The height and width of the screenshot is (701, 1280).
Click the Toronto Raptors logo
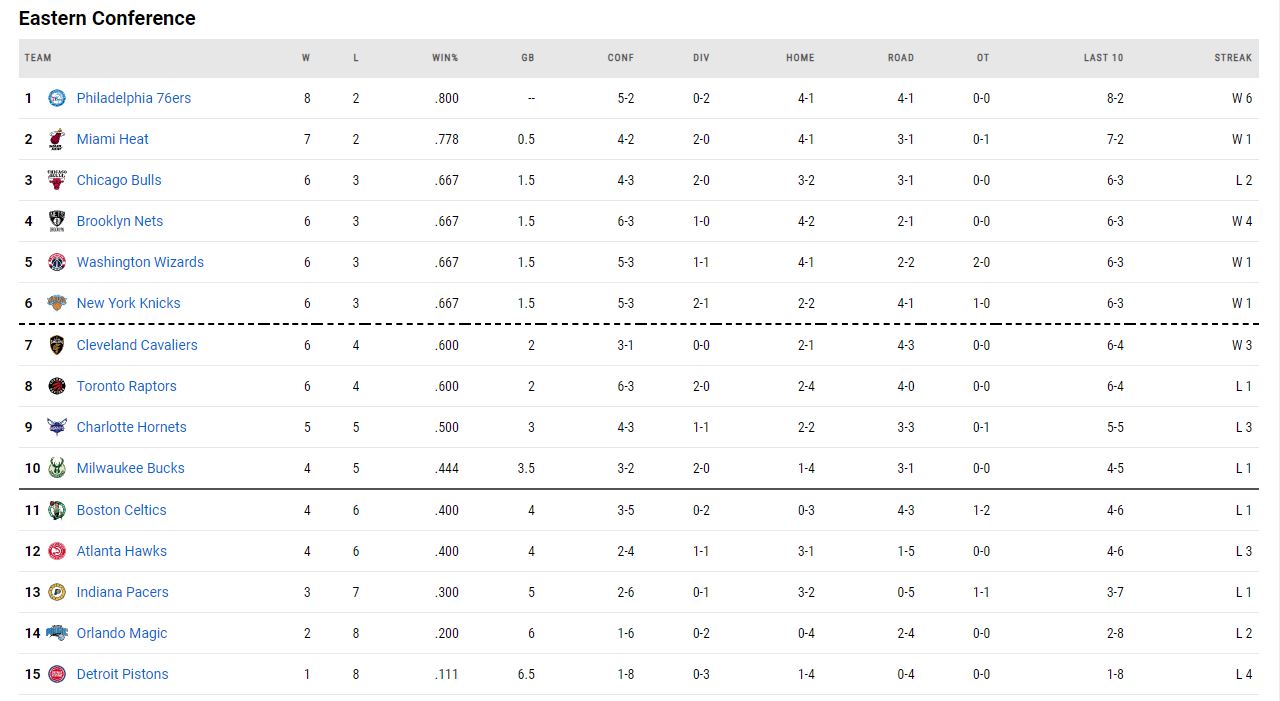(57, 386)
